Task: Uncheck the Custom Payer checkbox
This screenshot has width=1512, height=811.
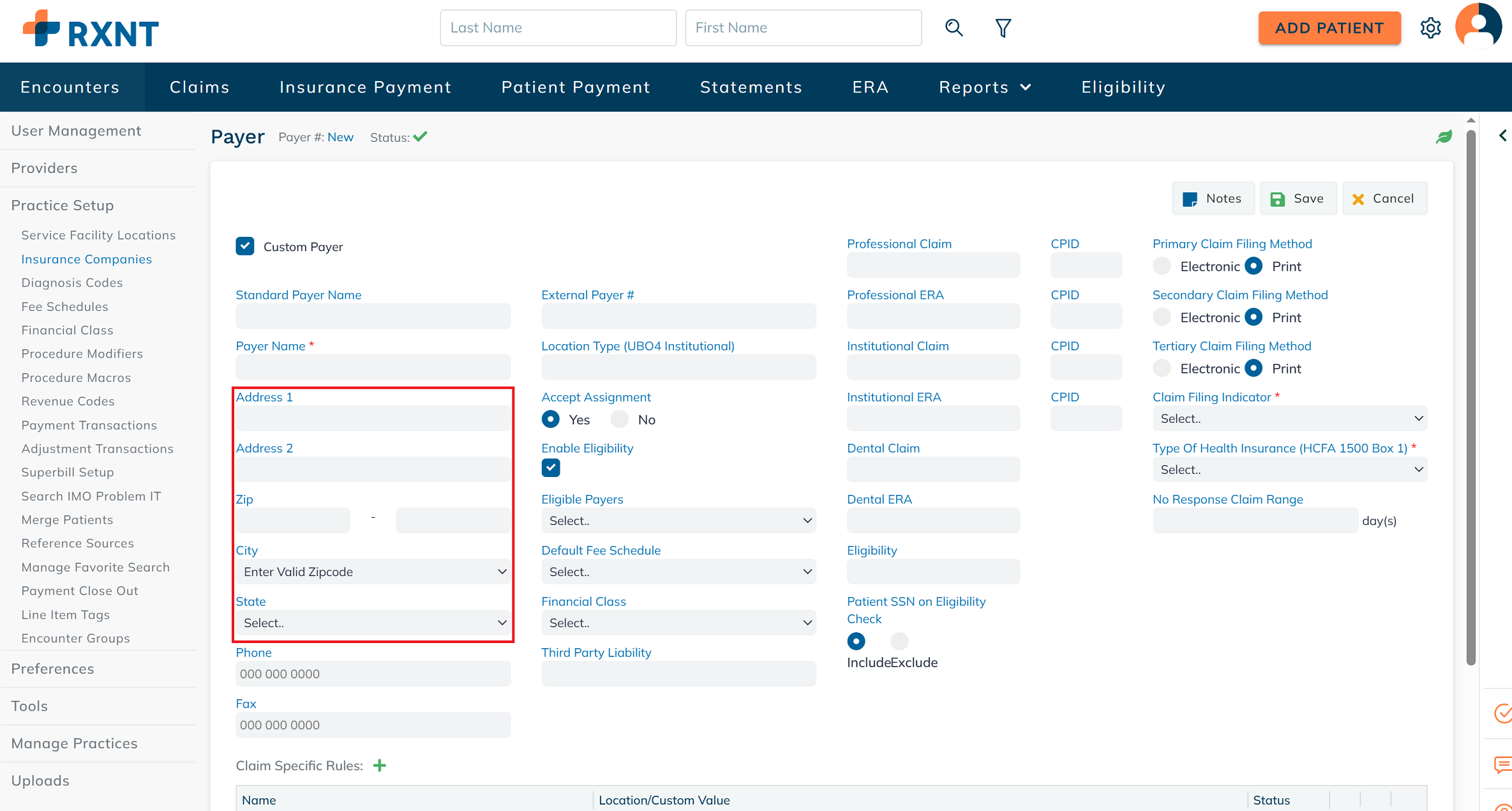Action: click(x=245, y=246)
